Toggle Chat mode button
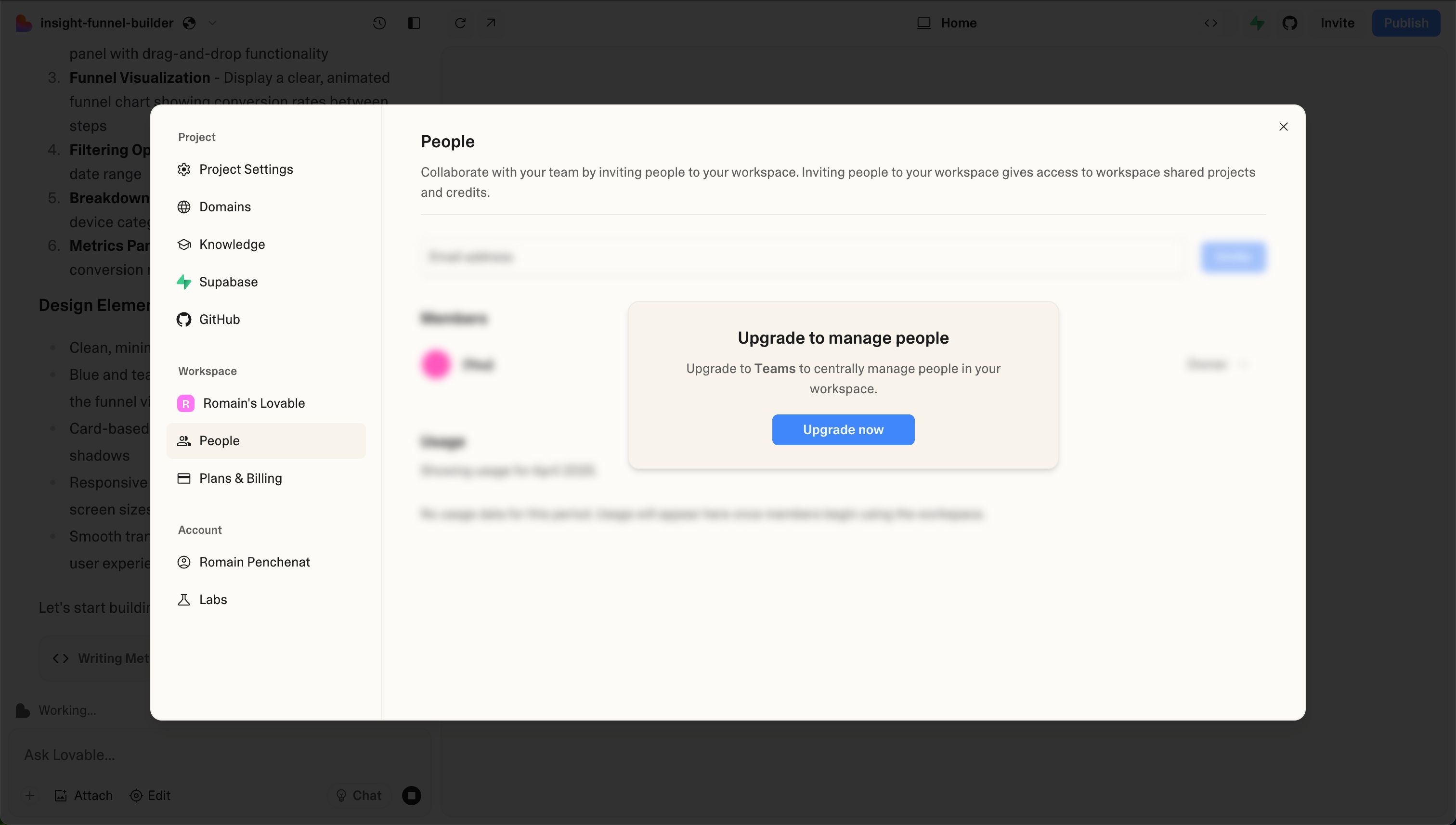 tap(359, 796)
